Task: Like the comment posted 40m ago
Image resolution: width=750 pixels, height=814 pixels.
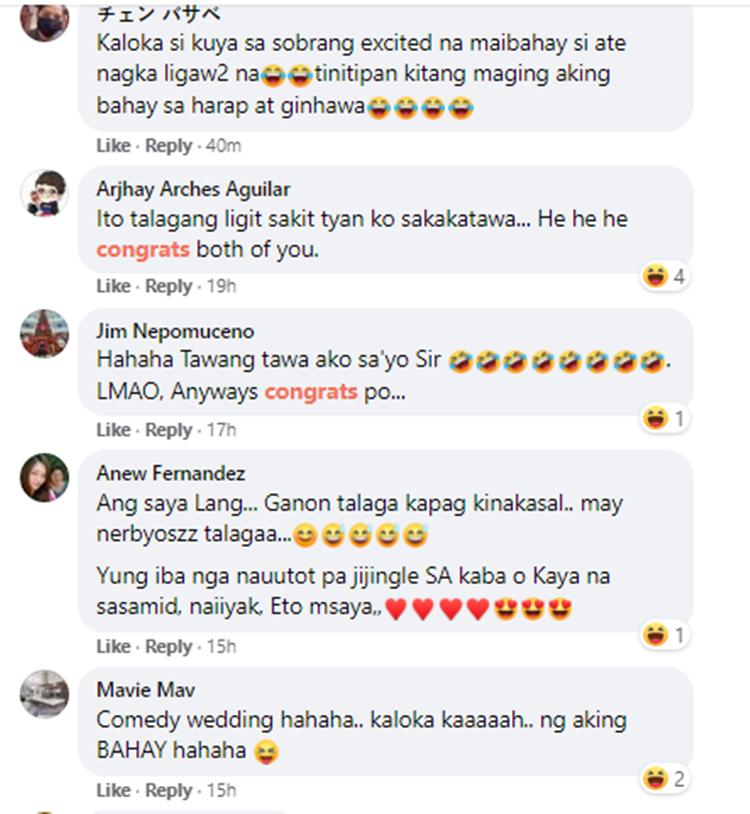Action: pyautogui.click(x=113, y=145)
